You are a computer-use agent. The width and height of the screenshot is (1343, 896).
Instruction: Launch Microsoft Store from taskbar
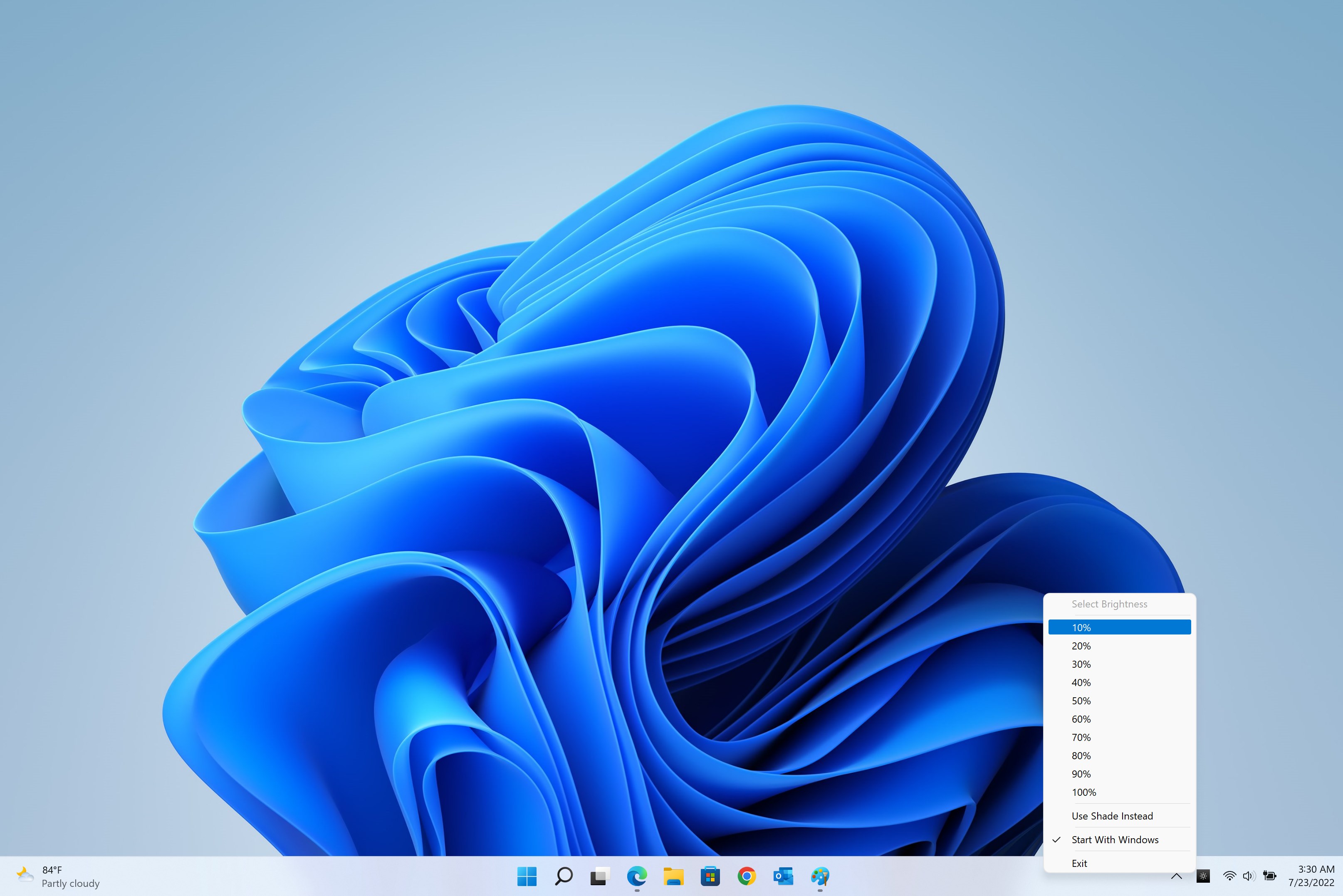click(x=710, y=876)
